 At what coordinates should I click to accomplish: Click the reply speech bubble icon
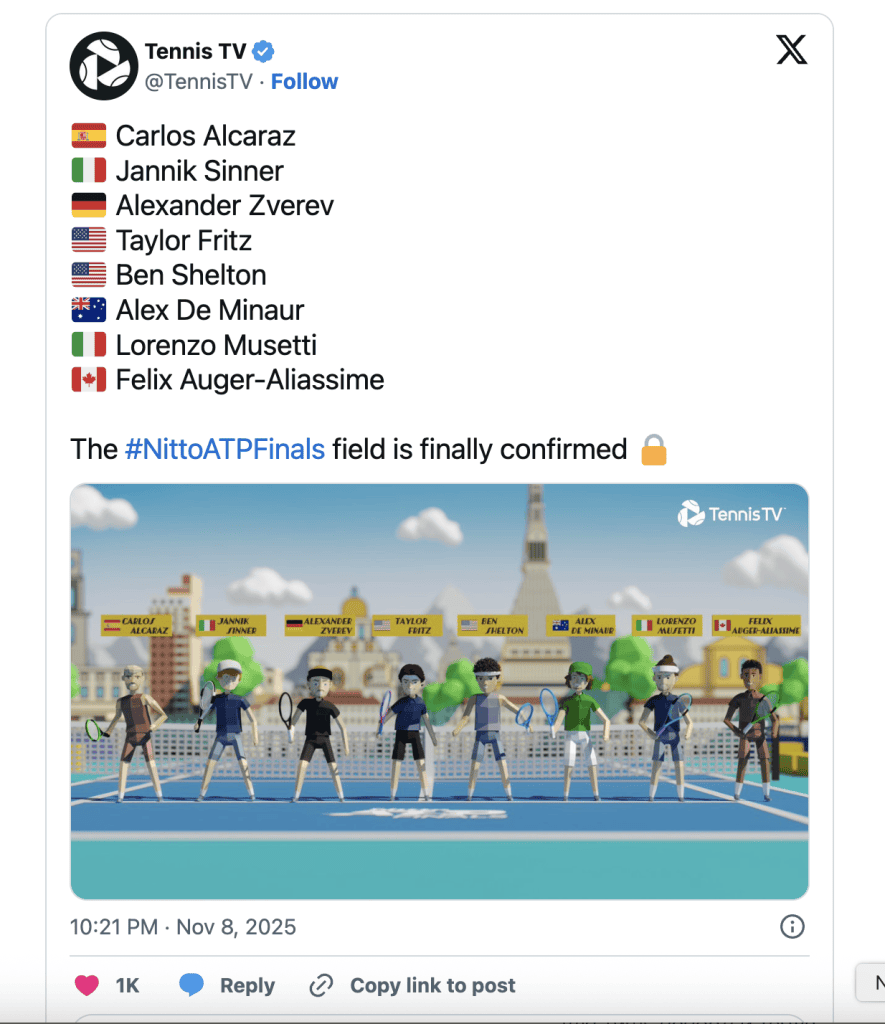(x=191, y=985)
